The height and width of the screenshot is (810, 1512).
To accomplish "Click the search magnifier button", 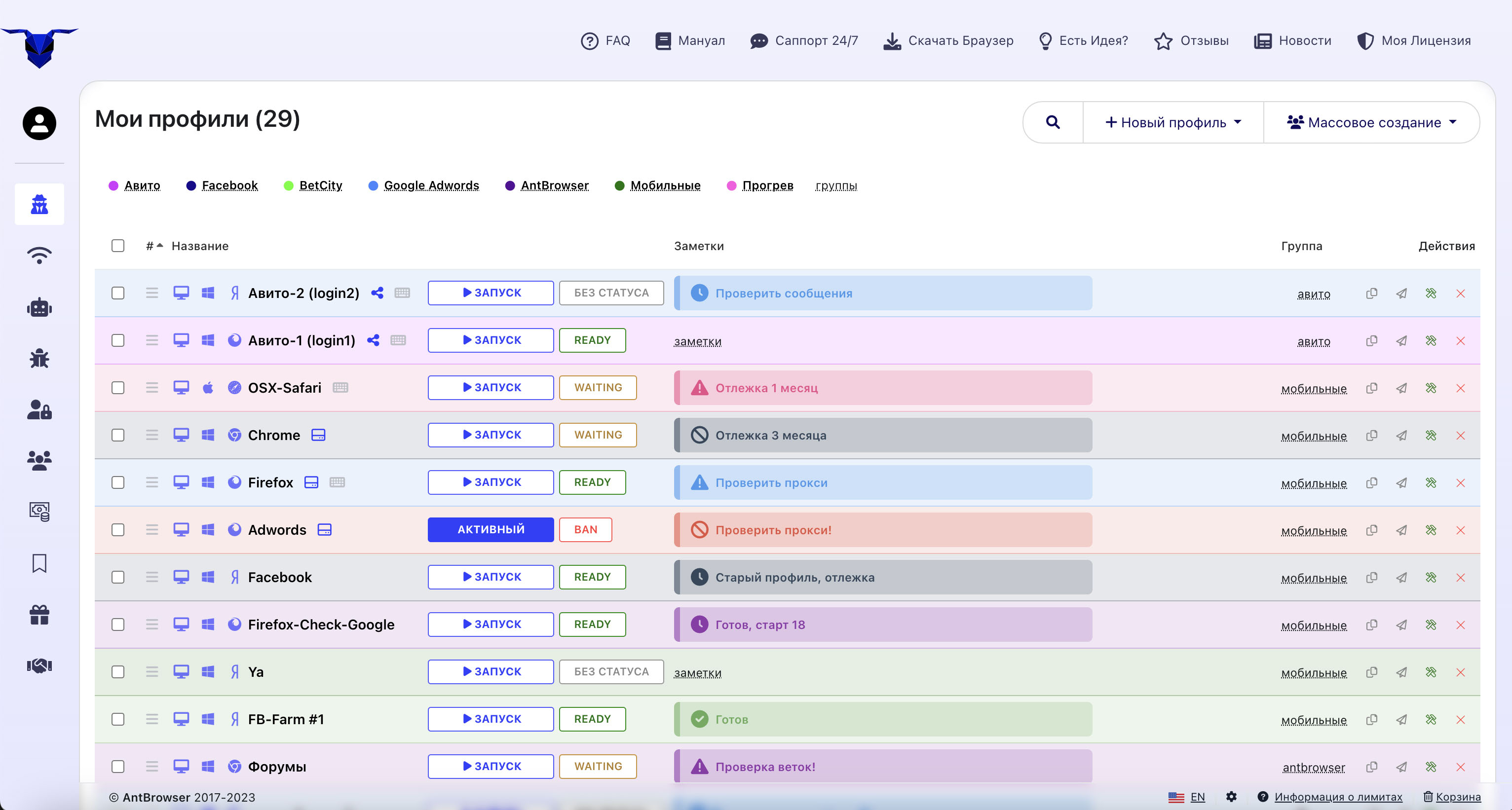I will [1053, 122].
